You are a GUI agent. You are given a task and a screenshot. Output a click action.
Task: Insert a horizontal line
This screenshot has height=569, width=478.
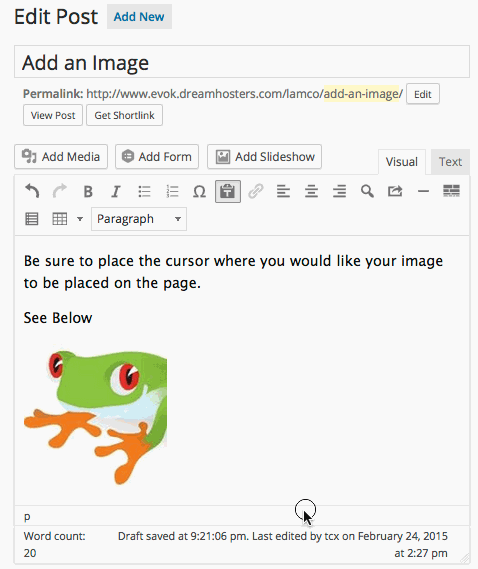point(423,191)
